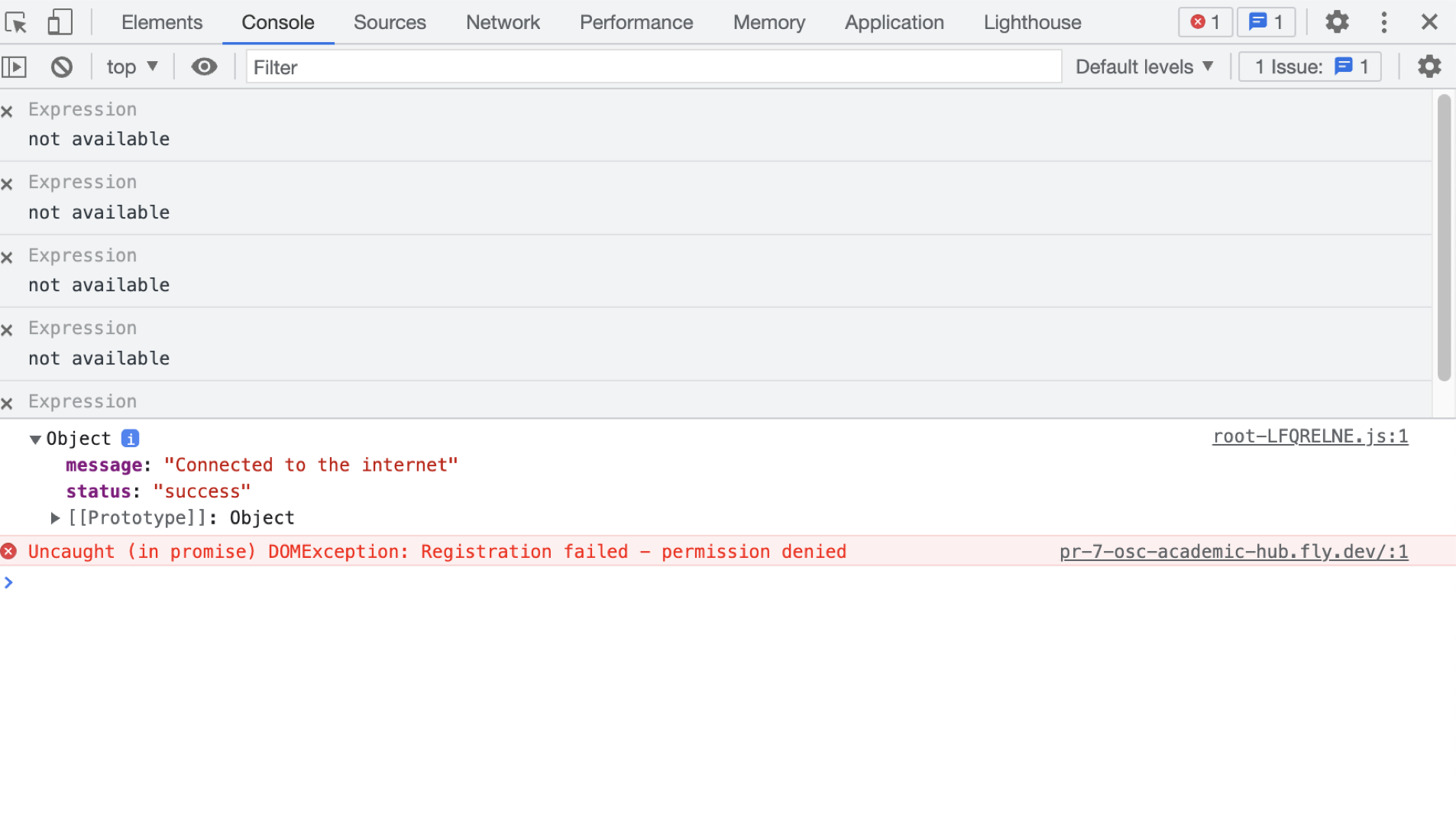Type in the console Filter field
Viewport: 1456px width, 830px height.
pos(653,67)
